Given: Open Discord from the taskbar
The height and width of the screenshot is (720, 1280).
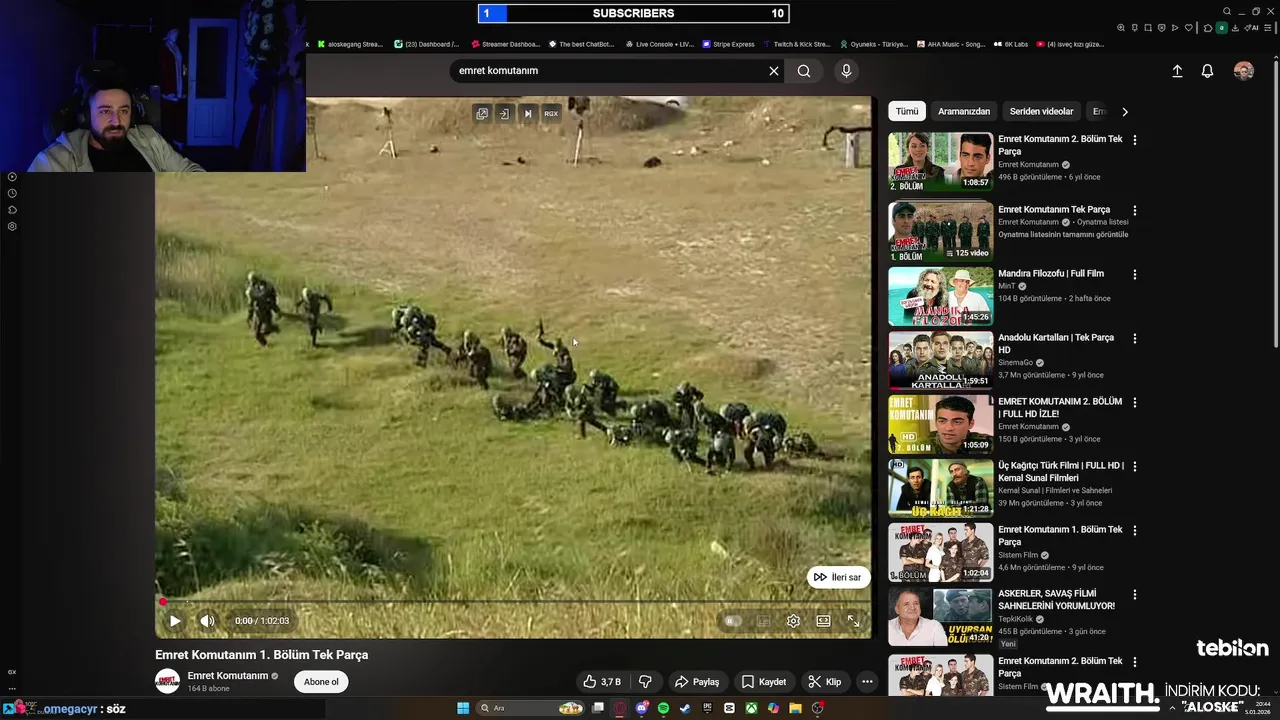Looking at the screenshot, I should 641,708.
